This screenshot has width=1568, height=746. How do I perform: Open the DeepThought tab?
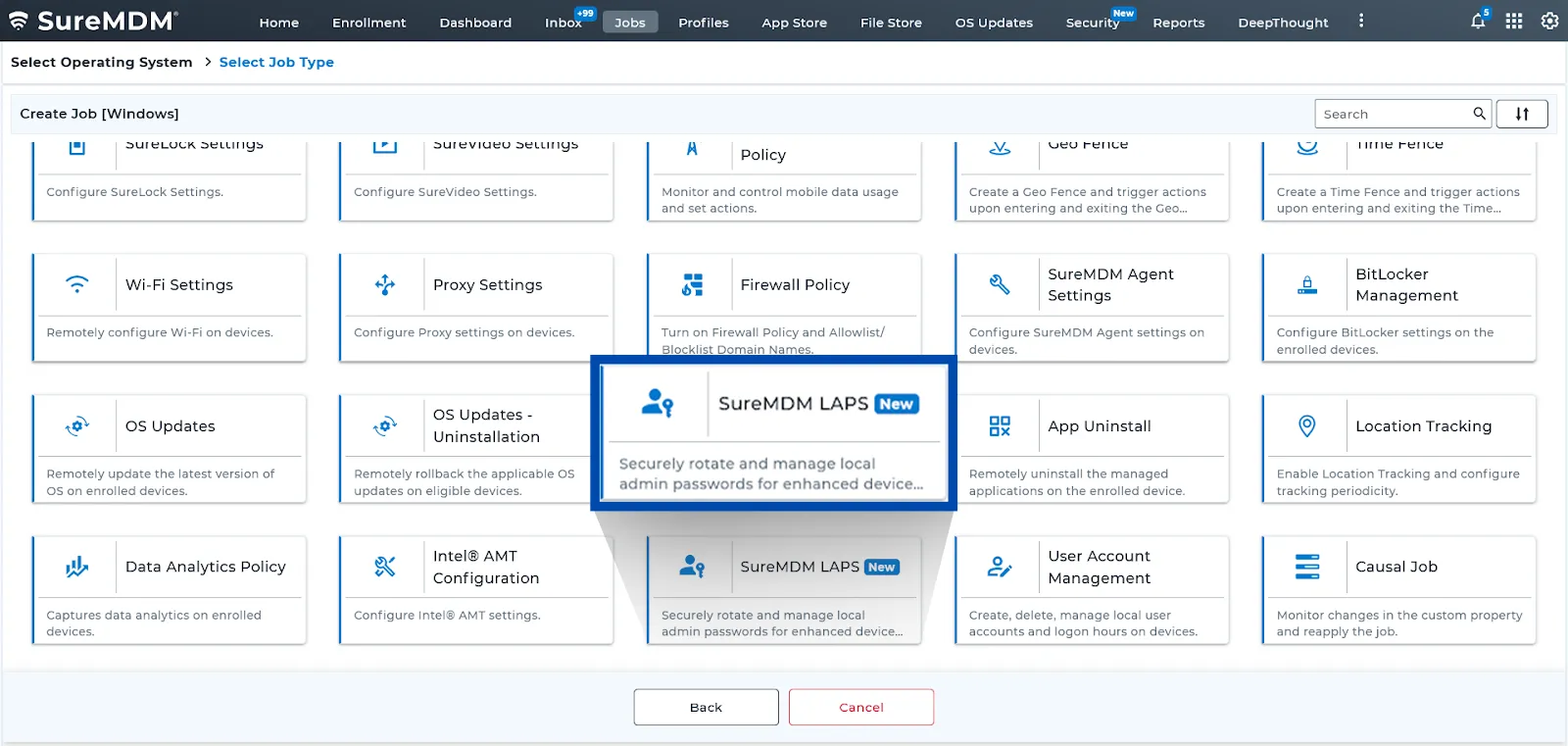pos(1283,23)
